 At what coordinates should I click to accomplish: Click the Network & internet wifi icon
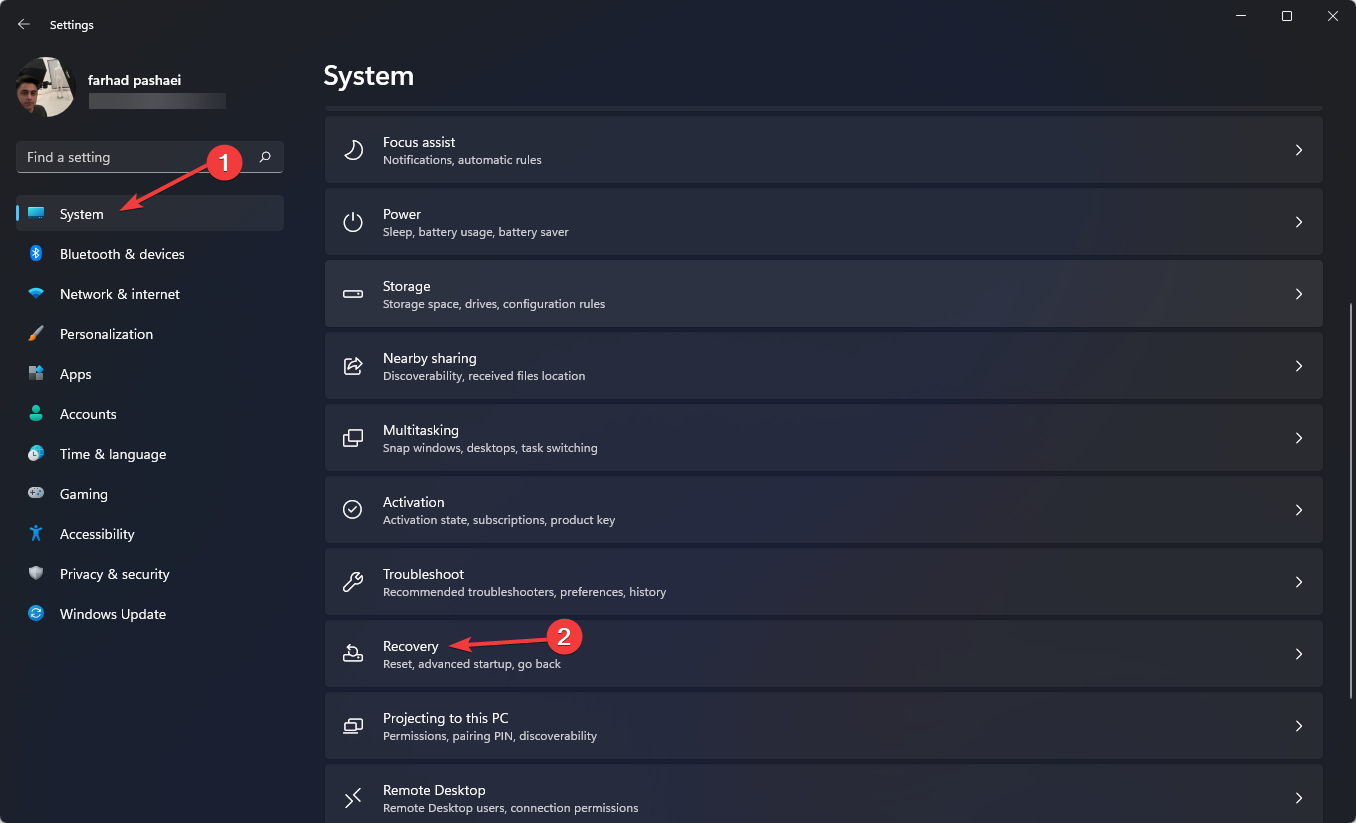click(x=36, y=294)
